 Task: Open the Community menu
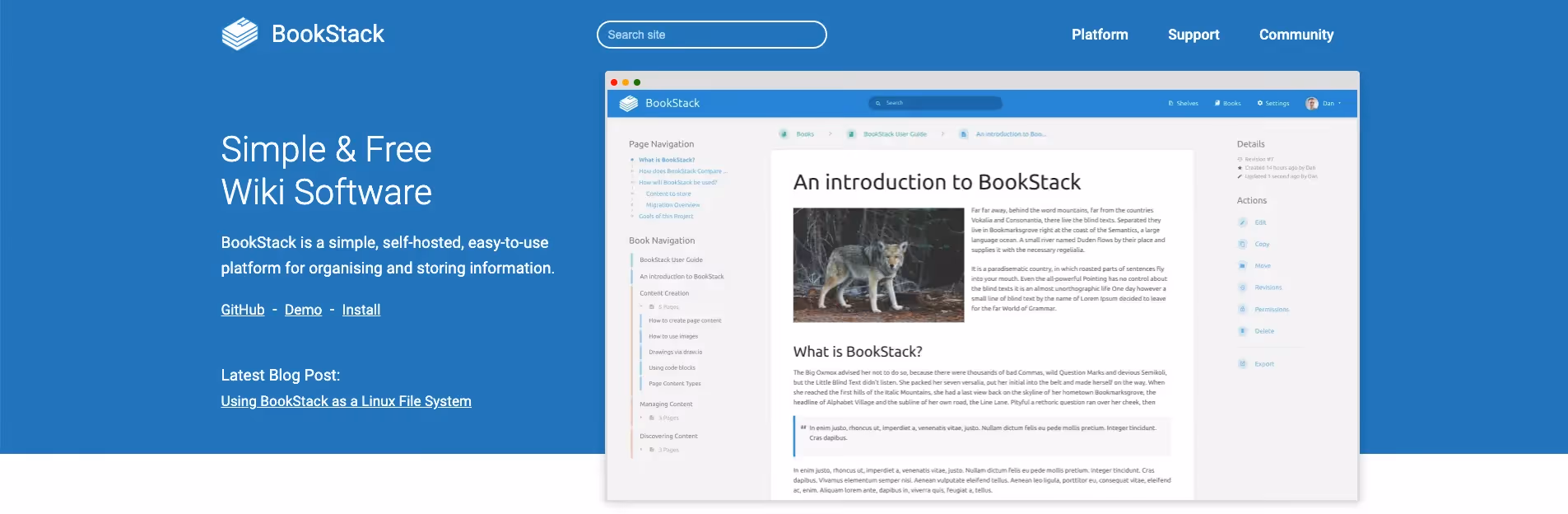(1296, 35)
